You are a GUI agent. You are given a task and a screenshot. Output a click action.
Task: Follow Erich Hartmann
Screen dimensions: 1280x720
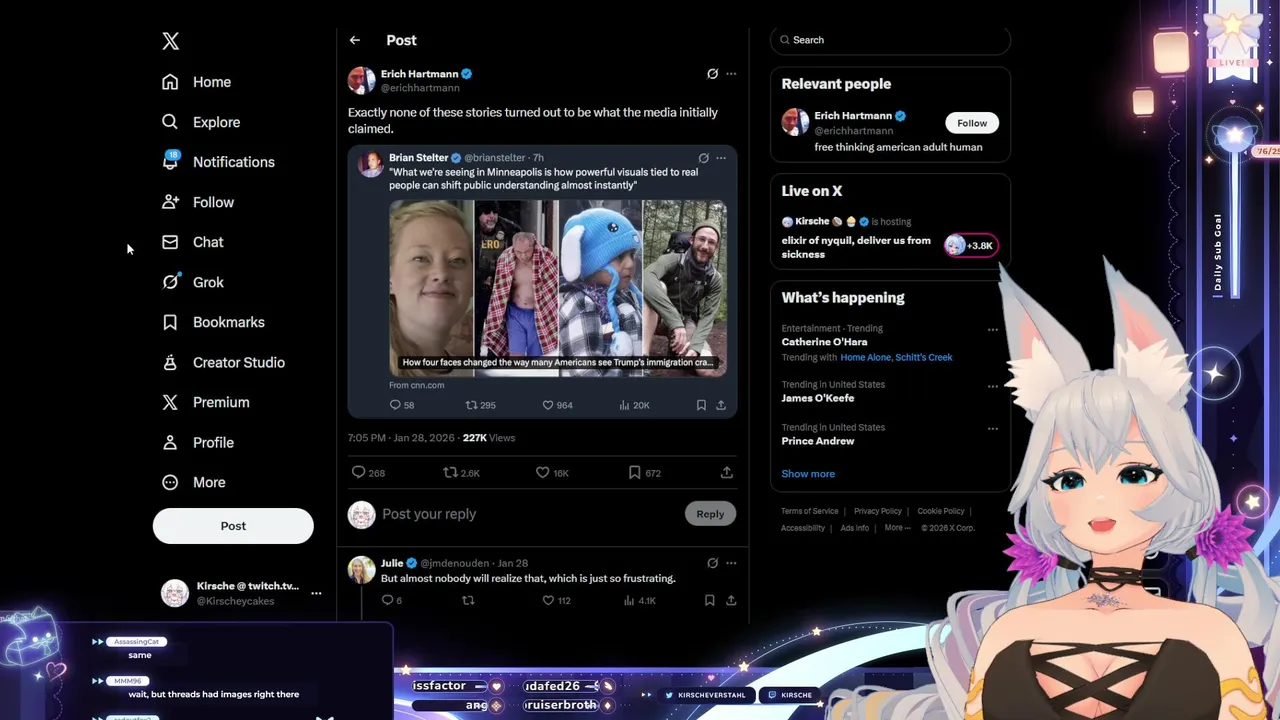click(972, 123)
